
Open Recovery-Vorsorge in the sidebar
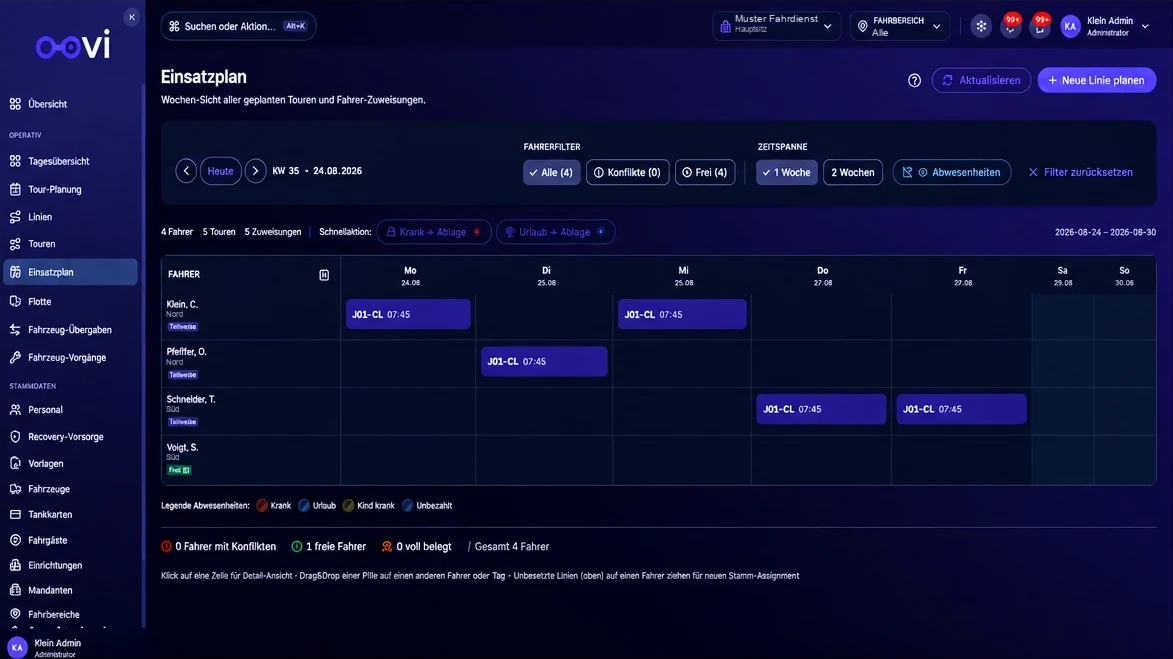(x=70, y=437)
